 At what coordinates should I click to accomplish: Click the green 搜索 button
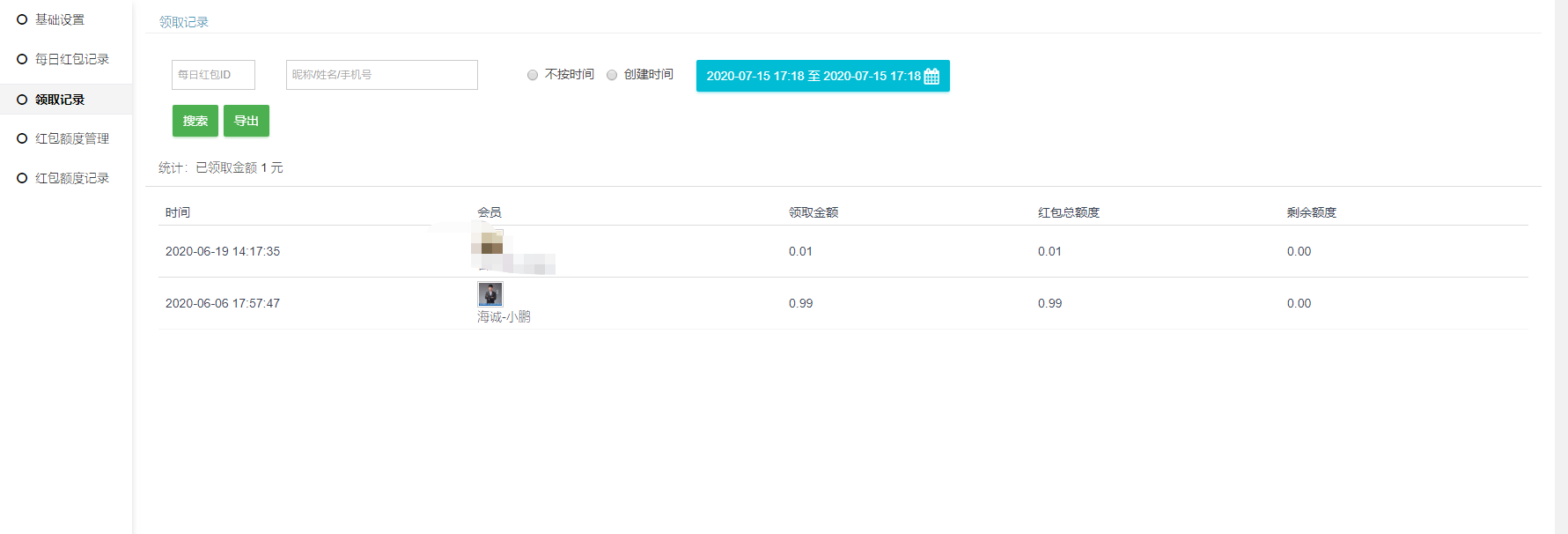click(x=195, y=121)
